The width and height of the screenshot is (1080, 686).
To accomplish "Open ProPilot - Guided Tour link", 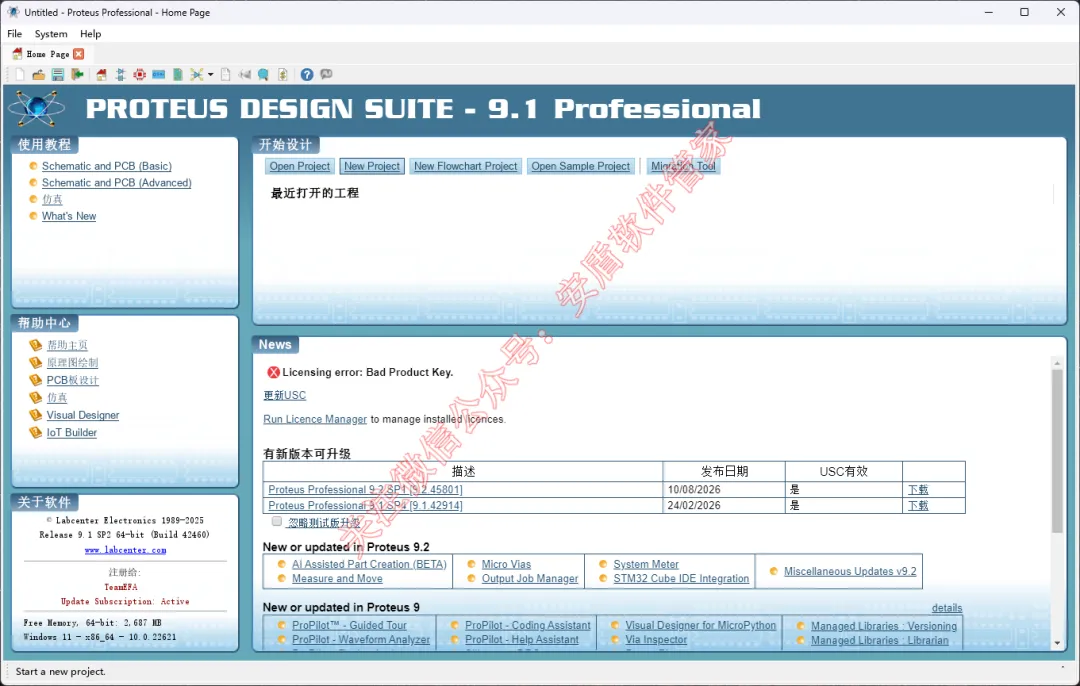I will coord(349,625).
